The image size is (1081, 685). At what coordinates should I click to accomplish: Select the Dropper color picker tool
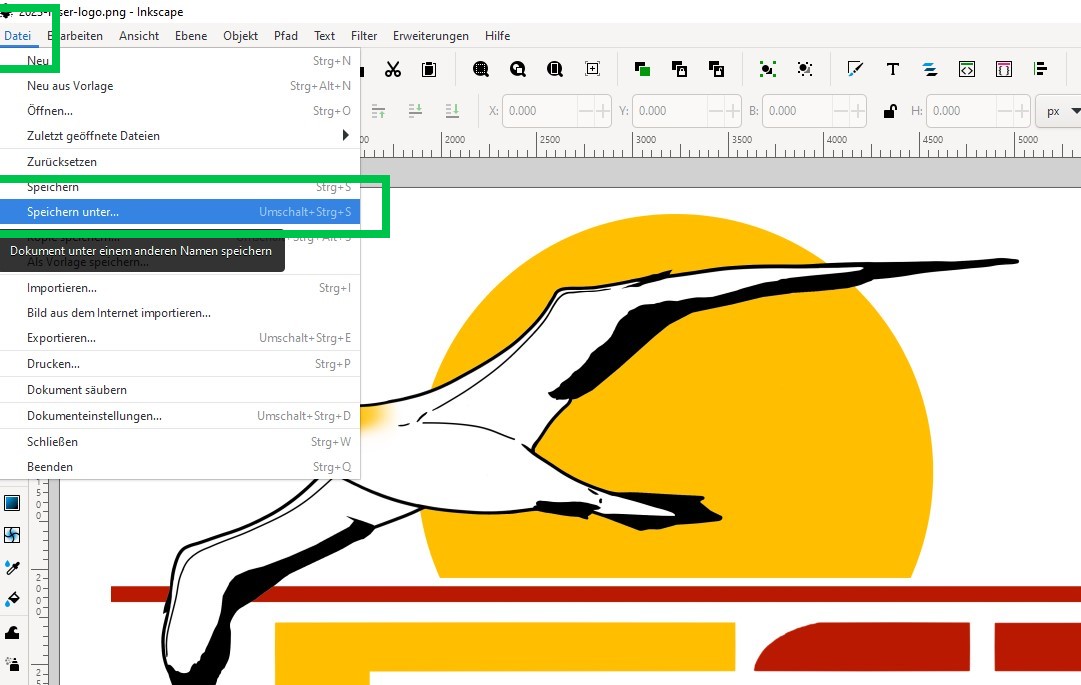(x=12, y=567)
